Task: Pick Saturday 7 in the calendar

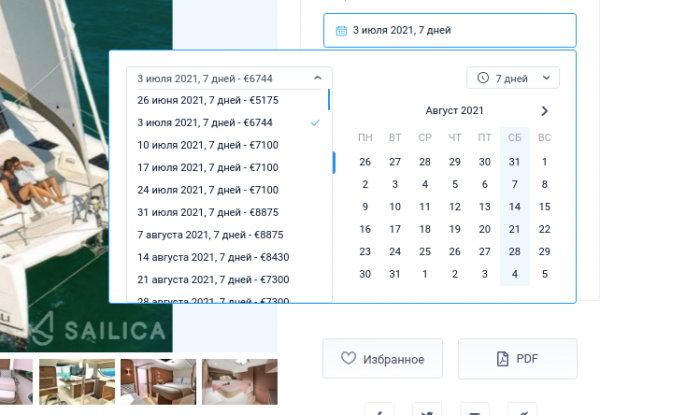Action: [x=514, y=184]
